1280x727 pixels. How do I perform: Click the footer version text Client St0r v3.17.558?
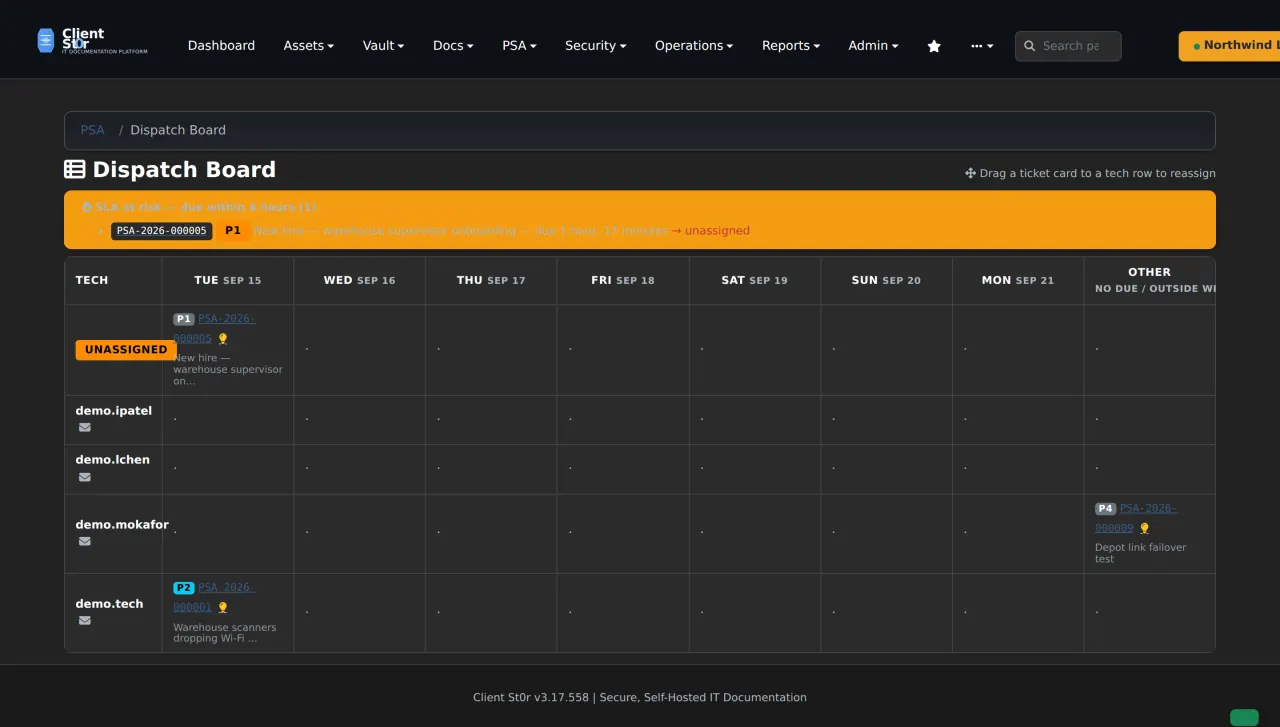(x=531, y=697)
